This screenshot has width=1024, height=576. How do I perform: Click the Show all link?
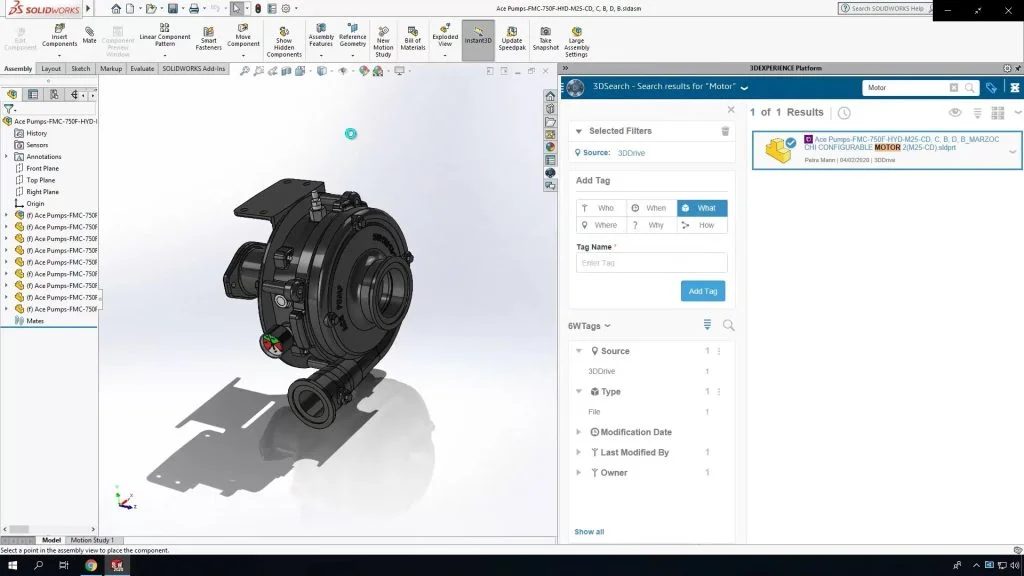click(589, 532)
